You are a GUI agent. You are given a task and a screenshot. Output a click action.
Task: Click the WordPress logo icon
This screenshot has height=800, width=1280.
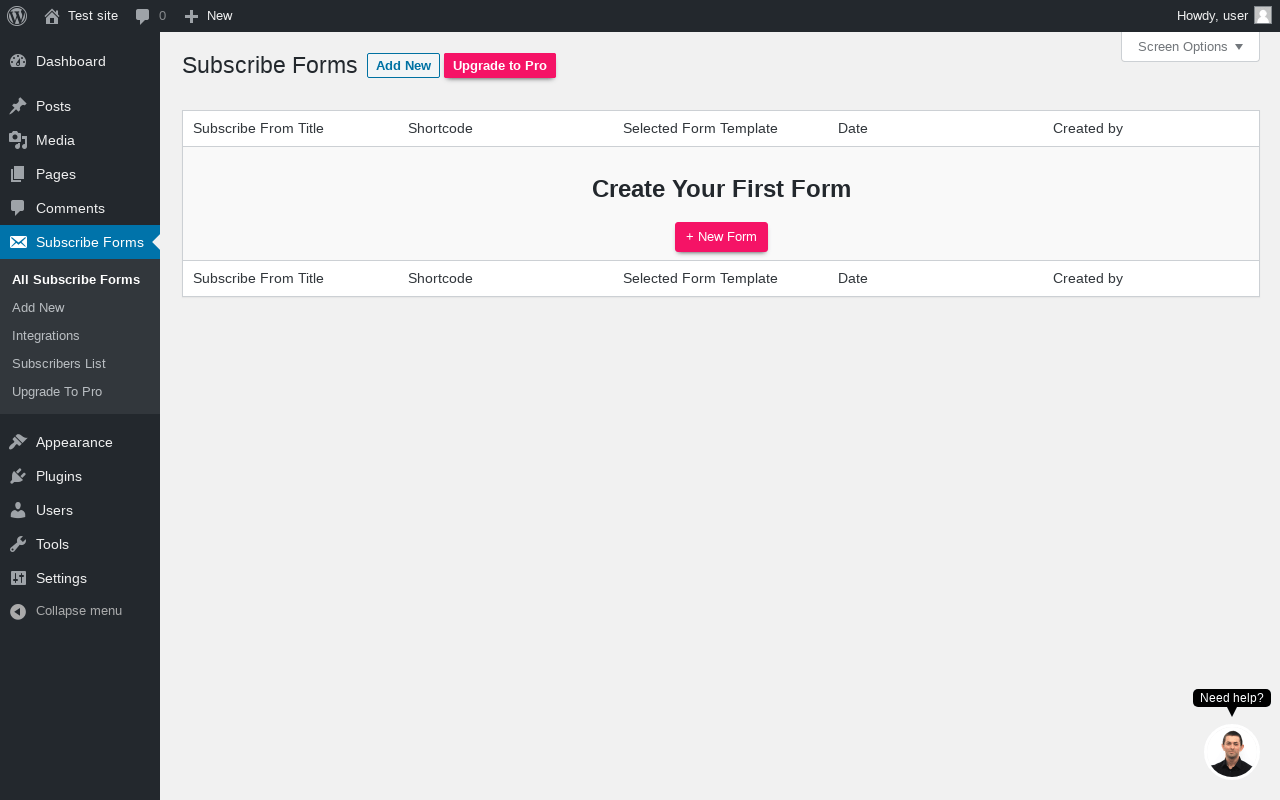[17, 16]
